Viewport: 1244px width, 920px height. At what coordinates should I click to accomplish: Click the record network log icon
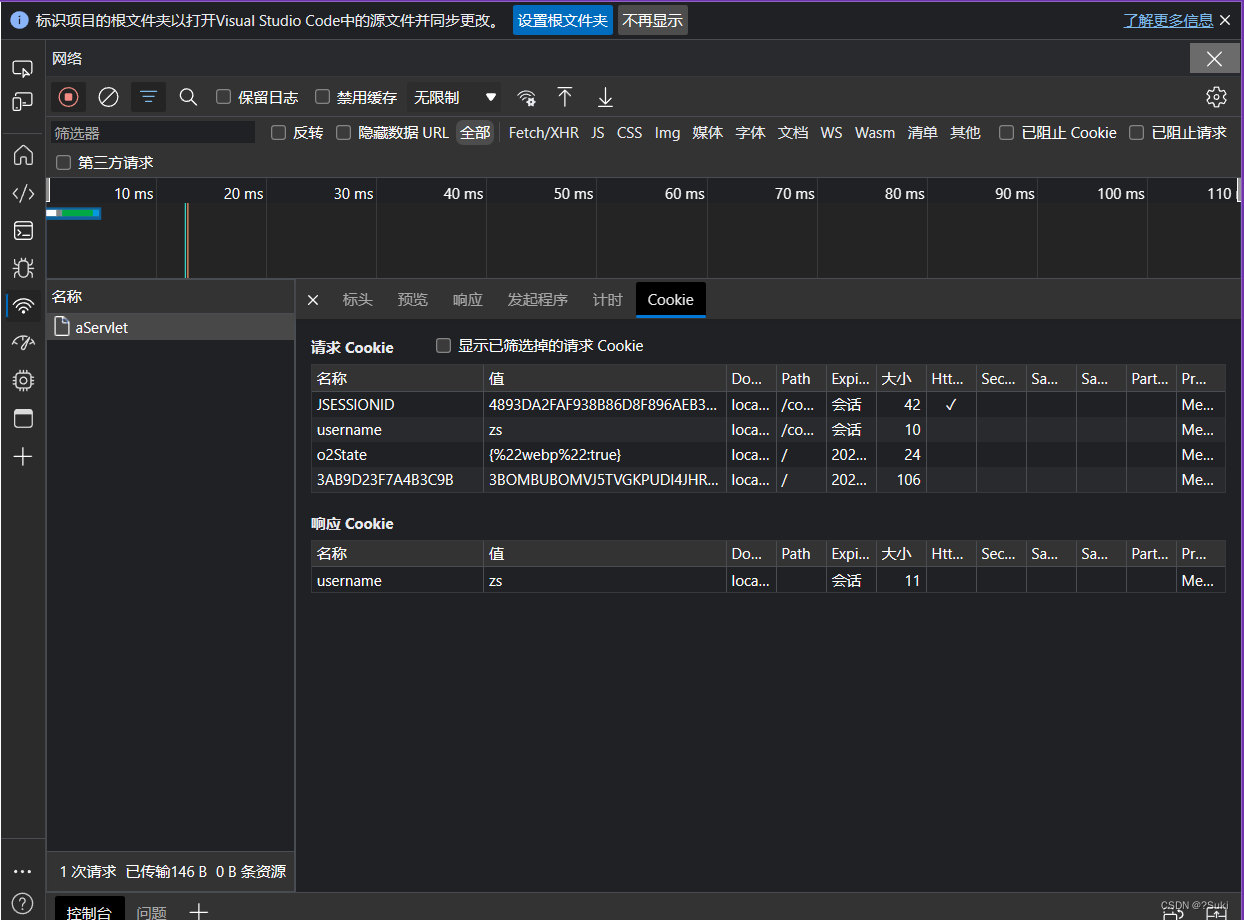pyautogui.click(x=68, y=97)
